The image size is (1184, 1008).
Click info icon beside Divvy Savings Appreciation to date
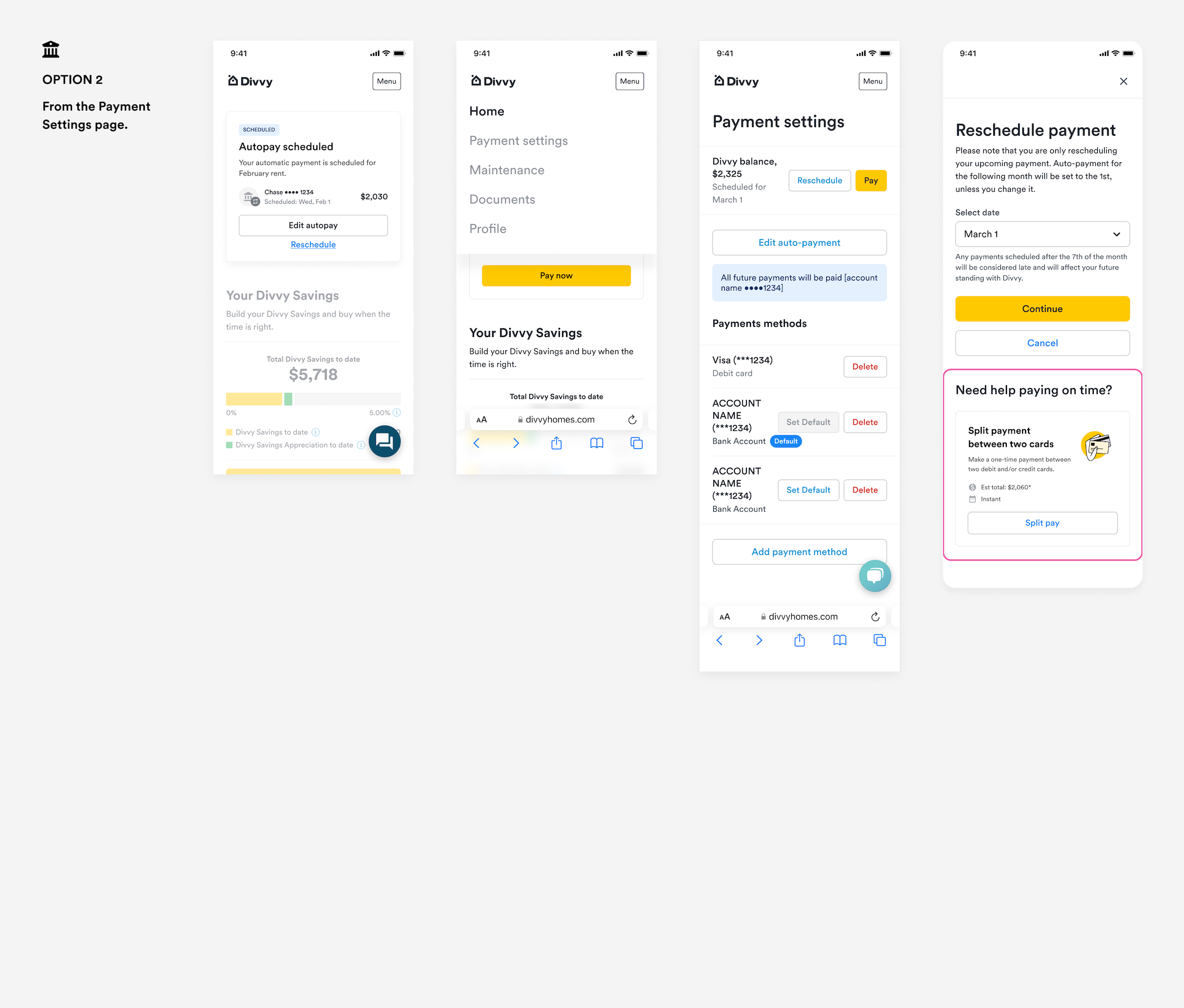[361, 445]
